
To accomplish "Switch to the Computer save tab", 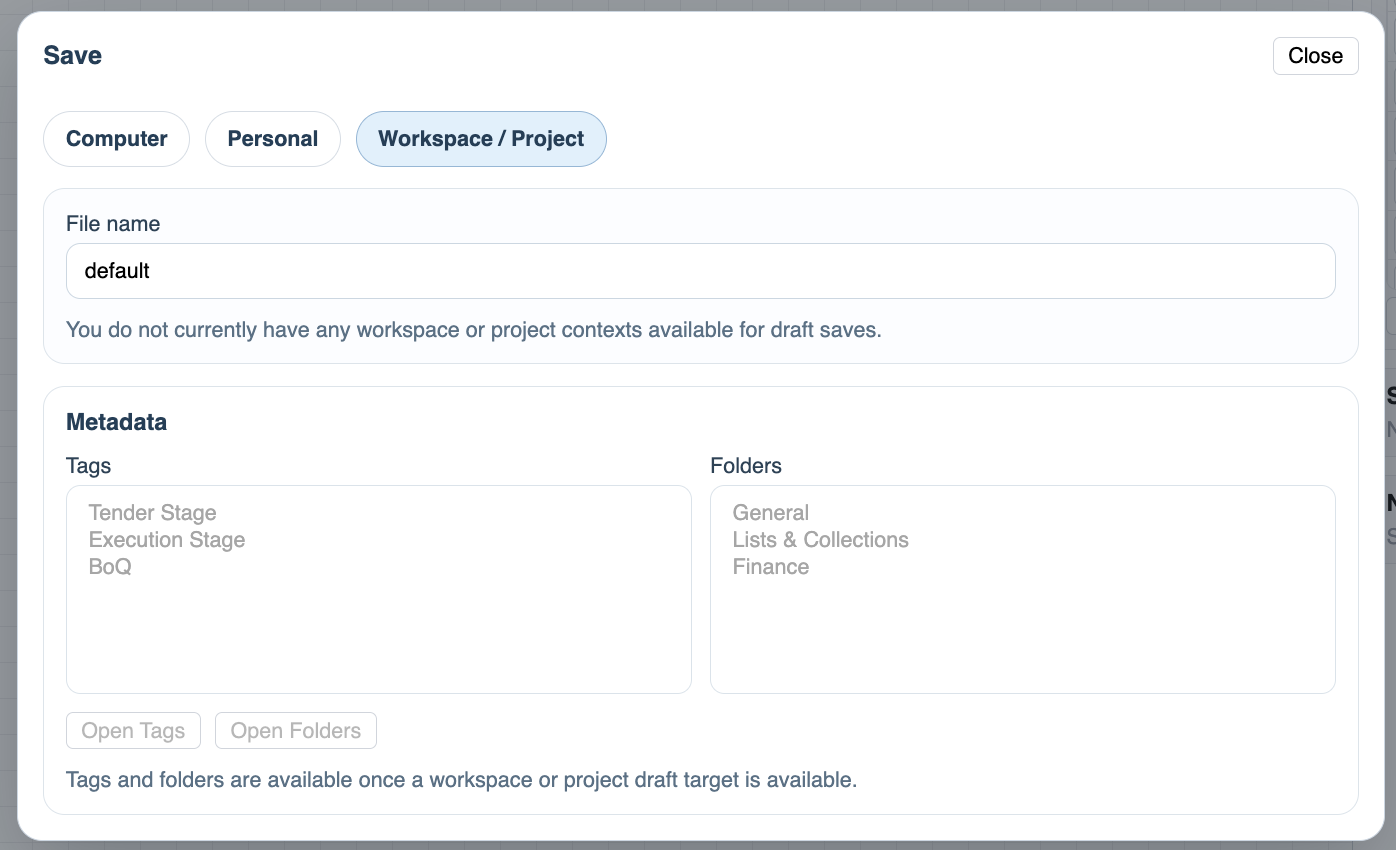I will pos(116,139).
